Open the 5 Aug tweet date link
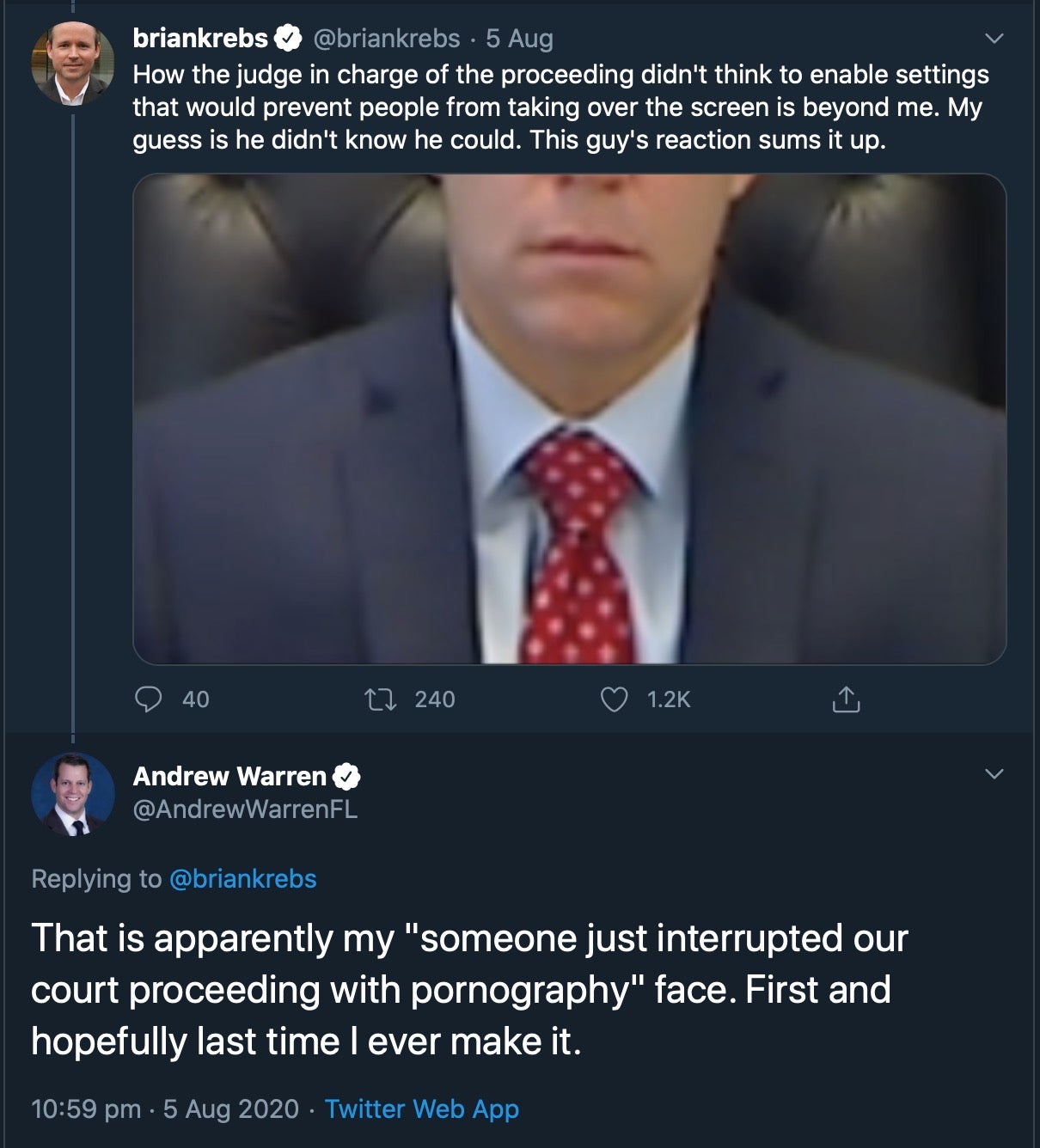The width and height of the screenshot is (1040, 1148). pyautogui.click(x=519, y=38)
